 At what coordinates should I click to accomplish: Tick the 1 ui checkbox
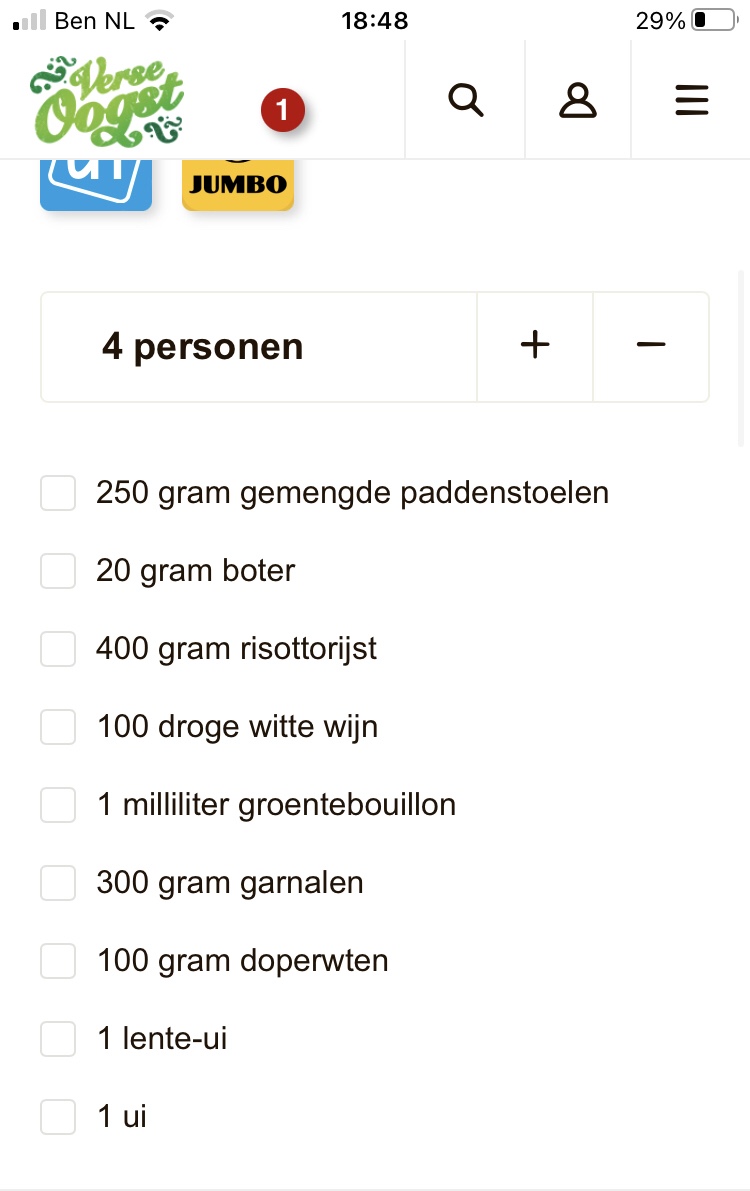[58, 1117]
